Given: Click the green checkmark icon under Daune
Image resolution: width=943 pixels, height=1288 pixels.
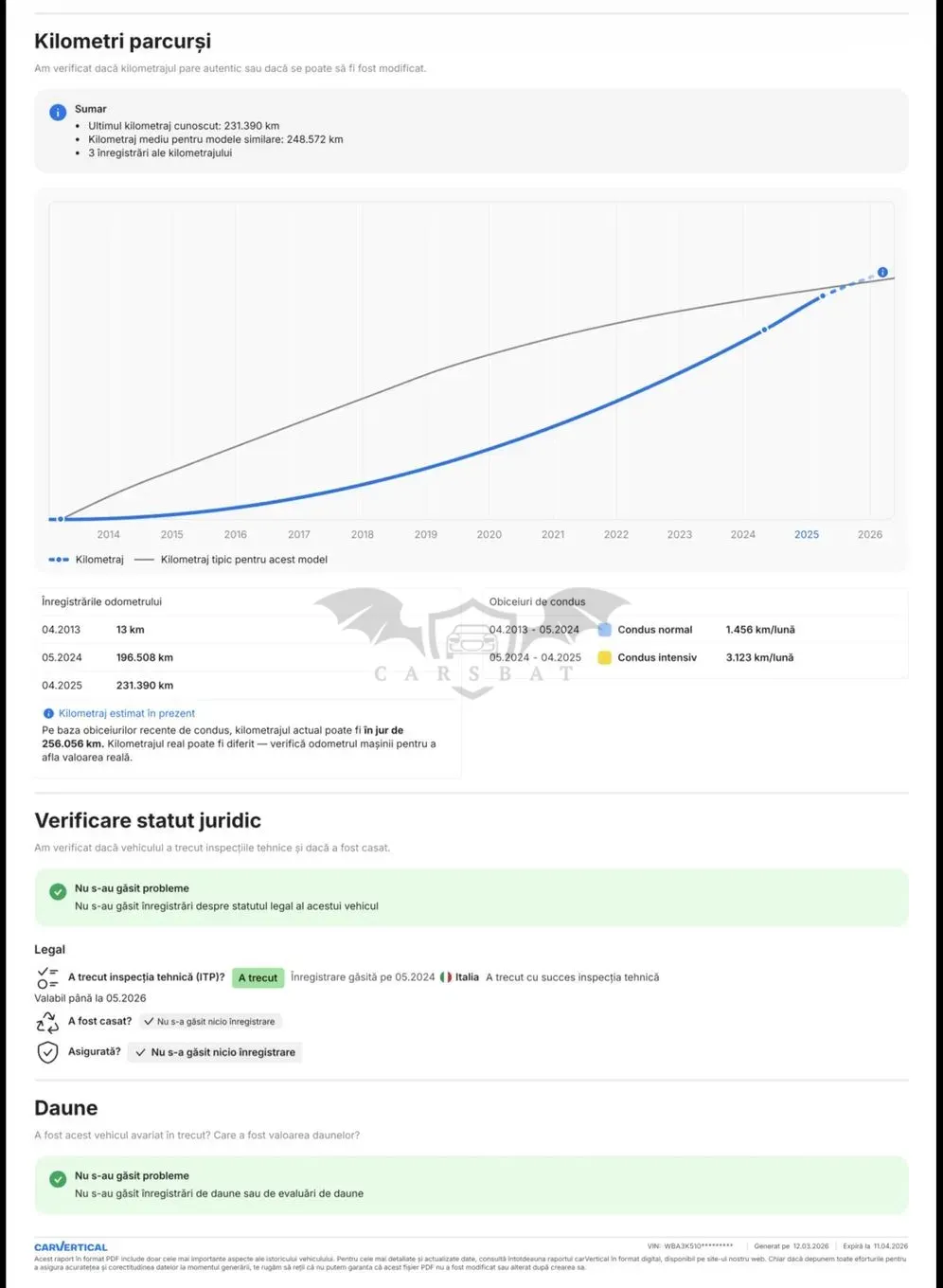Looking at the screenshot, I should coord(58,1179).
